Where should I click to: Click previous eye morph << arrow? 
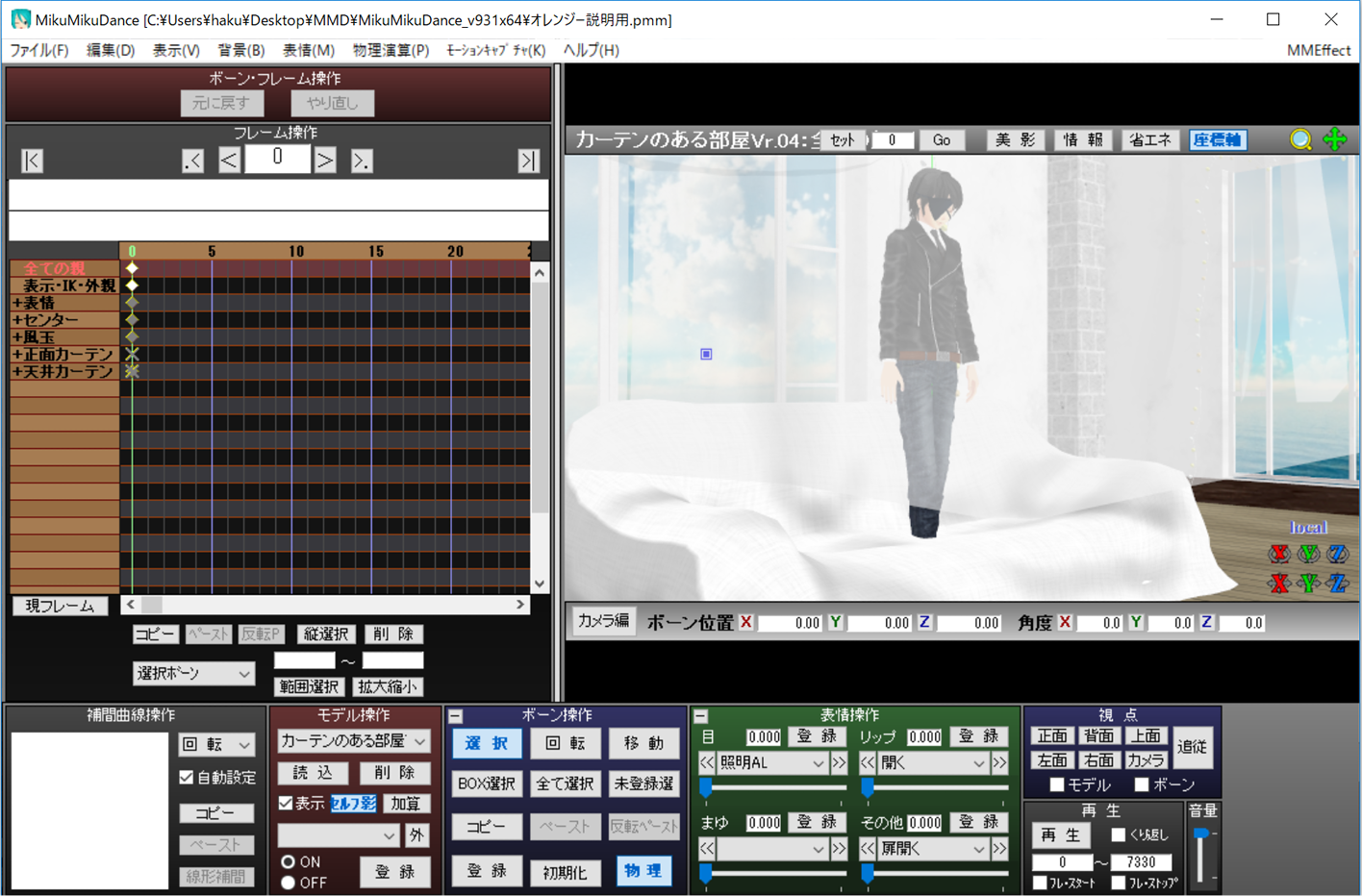(x=707, y=763)
